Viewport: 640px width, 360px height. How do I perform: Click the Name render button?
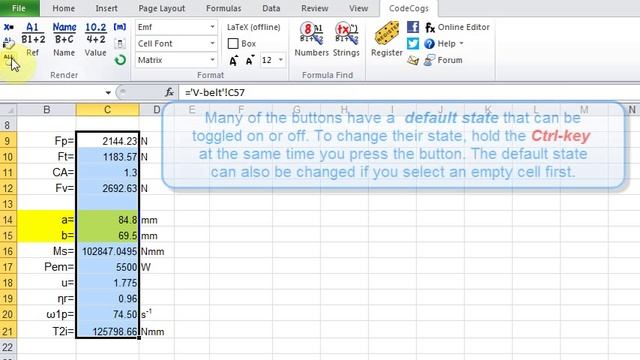[x=64, y=39]
